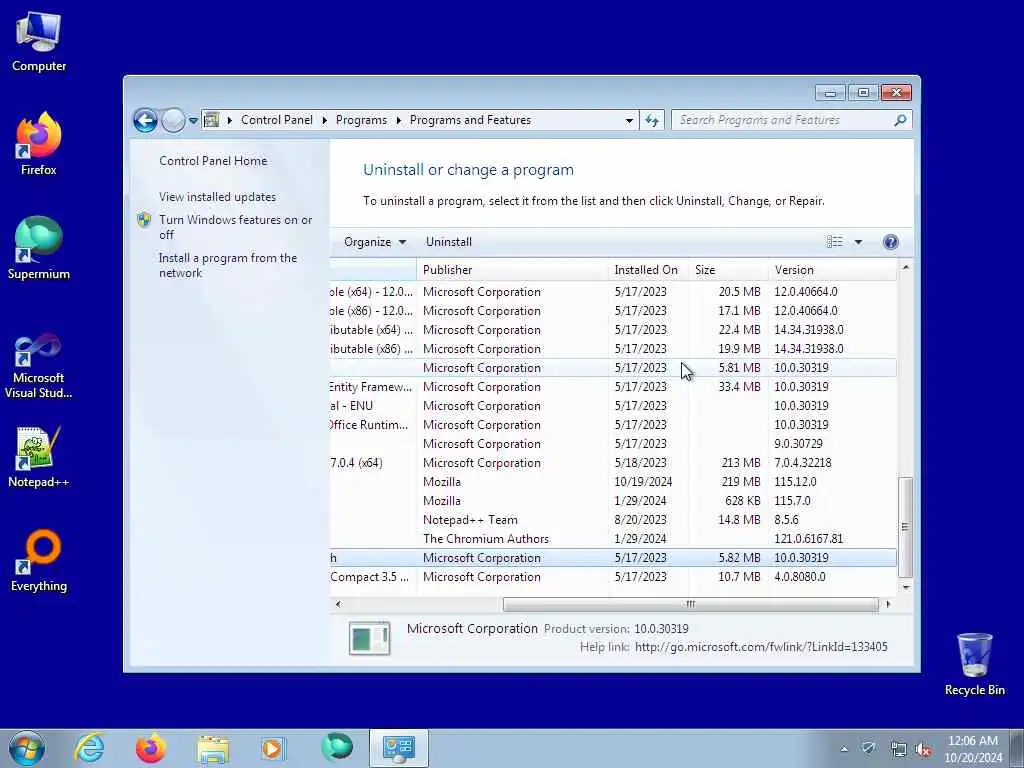Show hidden system tray icons
This screenshot has height=768, width=1024.
[844, 749]
